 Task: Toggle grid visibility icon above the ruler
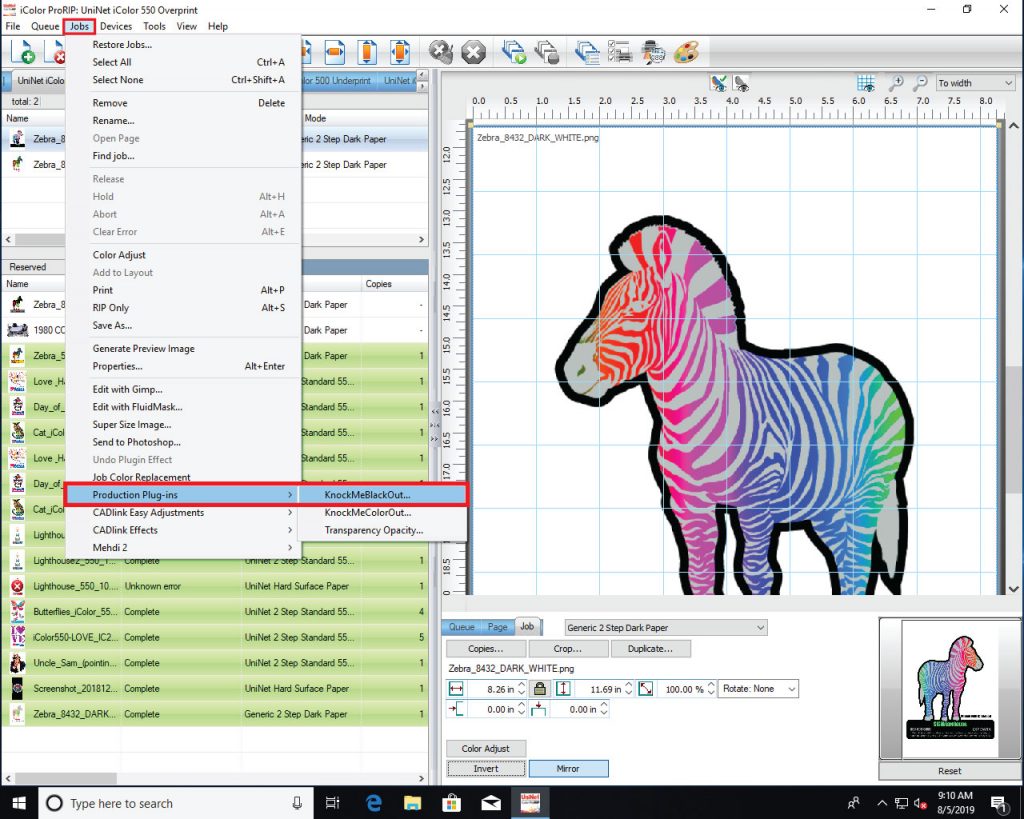click(866, 83)
